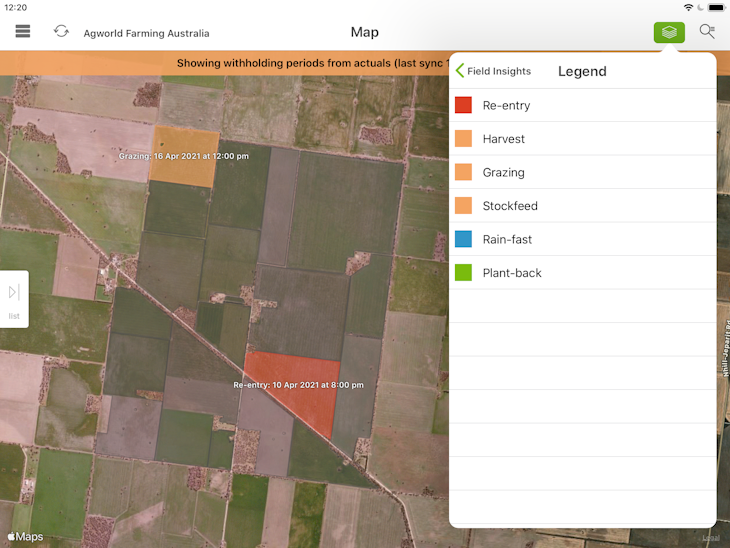Click the red Re-entry color swatch
Screen dimensions: 730x548
coord(463,105)
